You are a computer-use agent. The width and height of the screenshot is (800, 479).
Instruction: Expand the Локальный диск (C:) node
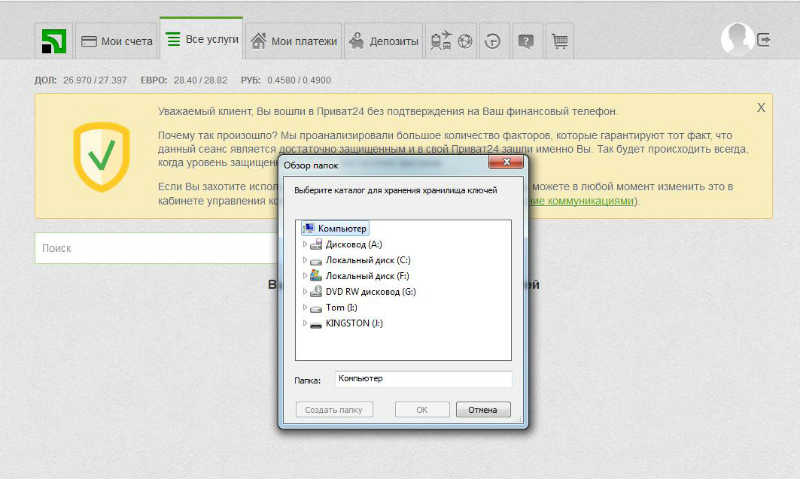(305, 260)
